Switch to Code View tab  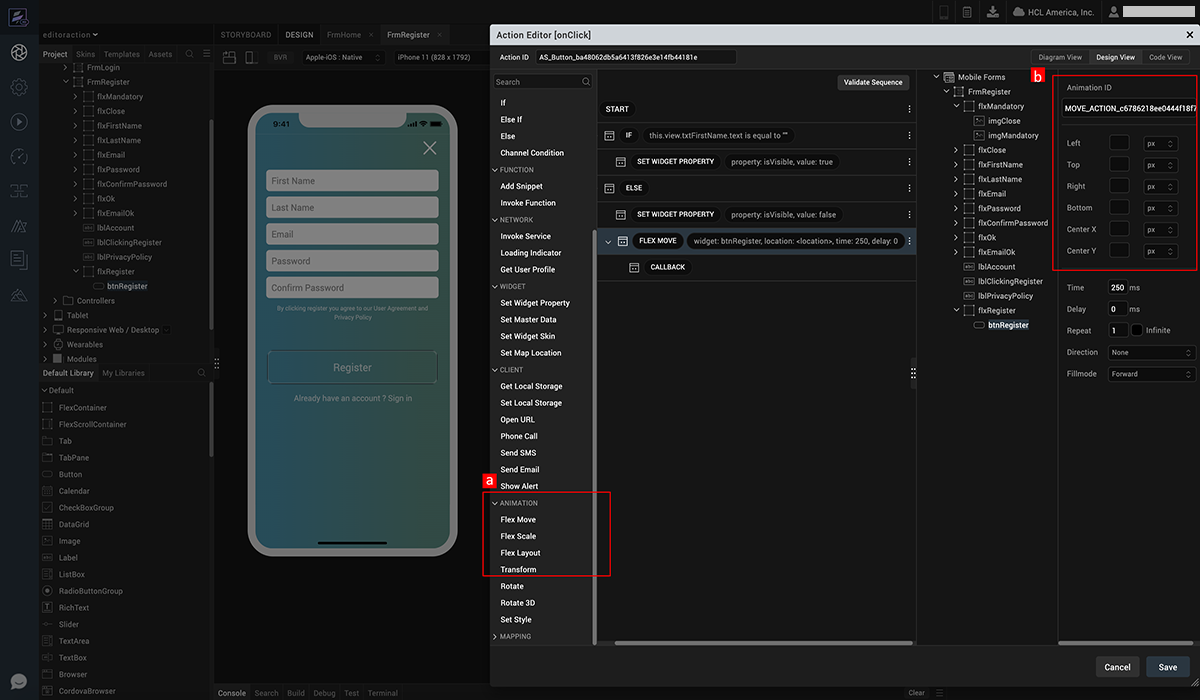tap(1165, 57)
